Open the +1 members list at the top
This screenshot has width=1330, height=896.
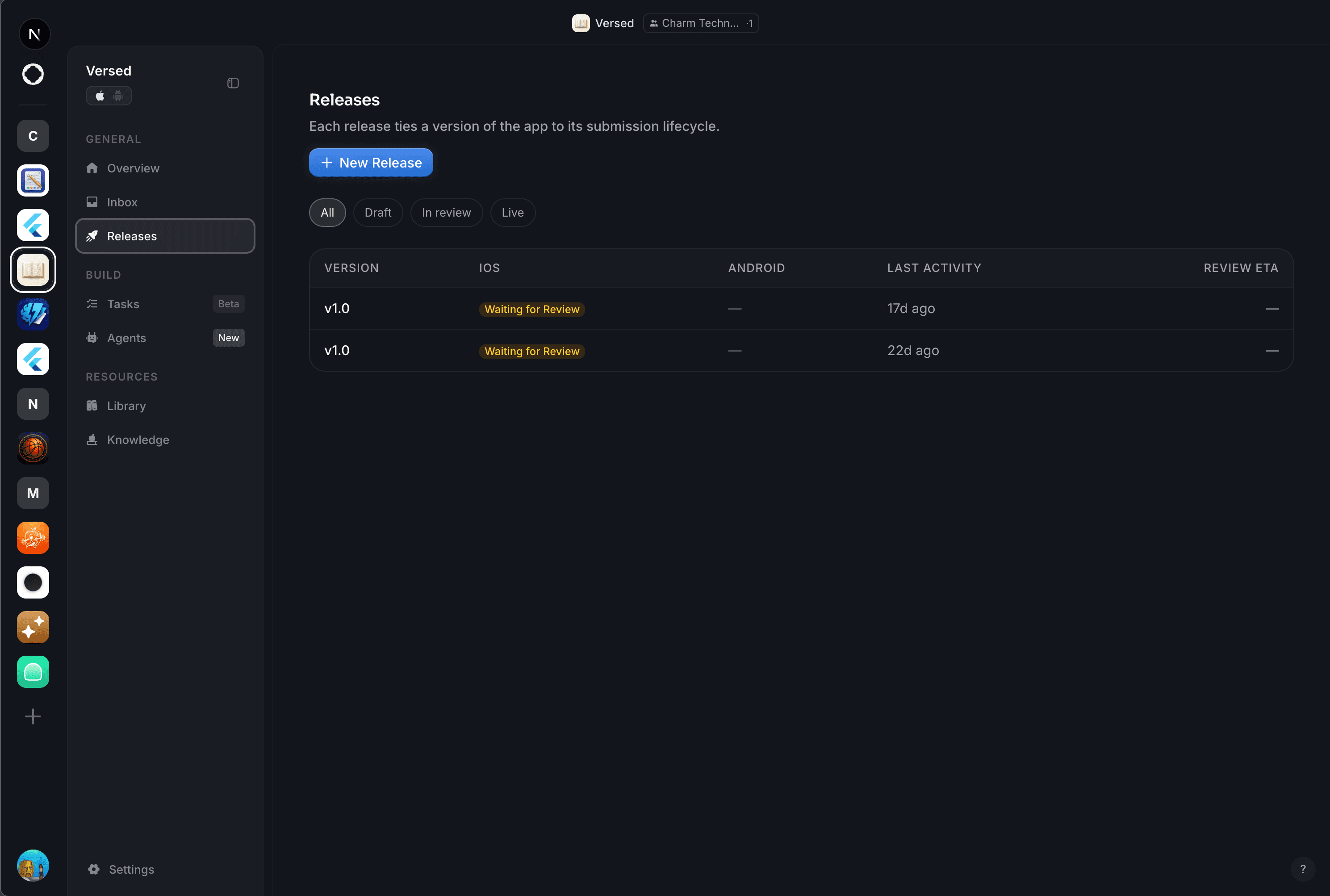[749, 23]
